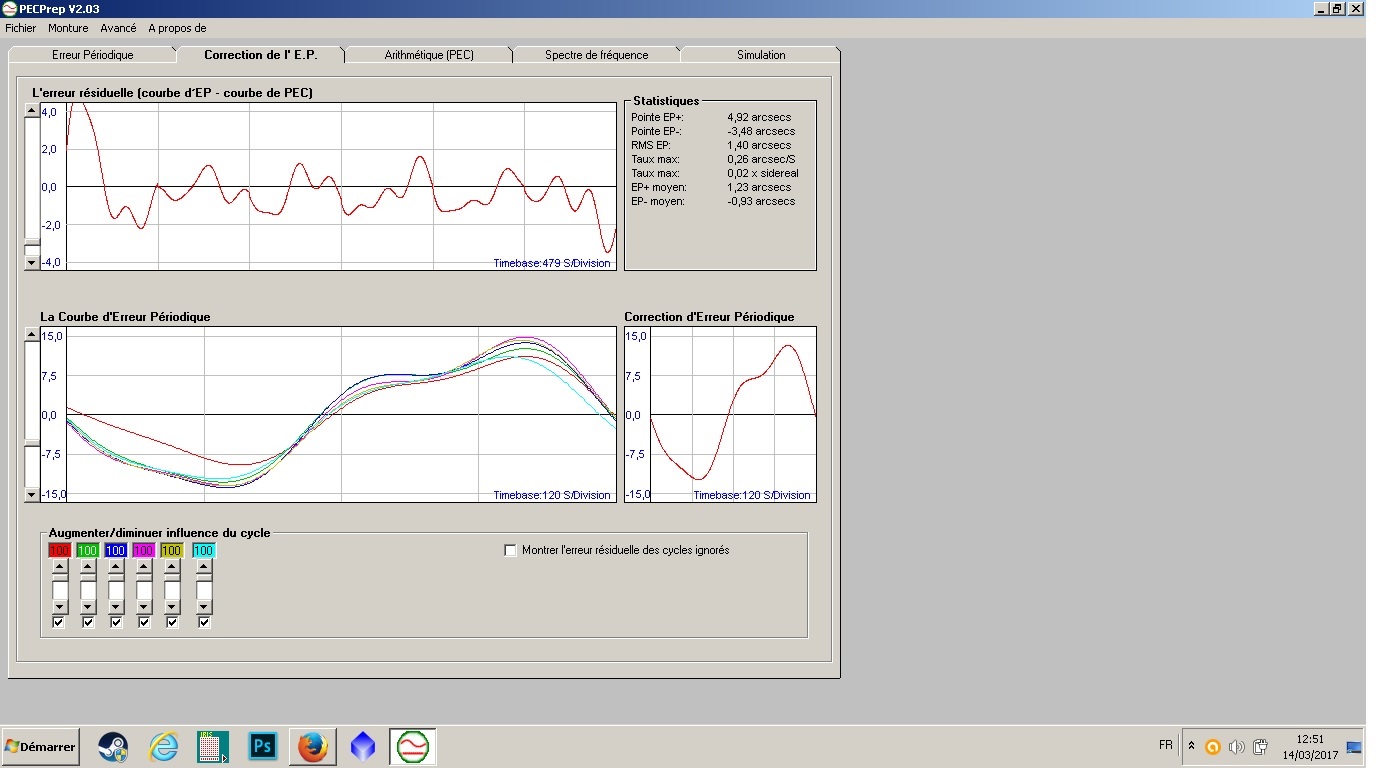Viewport: 1376px width, 780px height.
Task: Uncheck the yellow cycle checkbox
Action: 172,622
